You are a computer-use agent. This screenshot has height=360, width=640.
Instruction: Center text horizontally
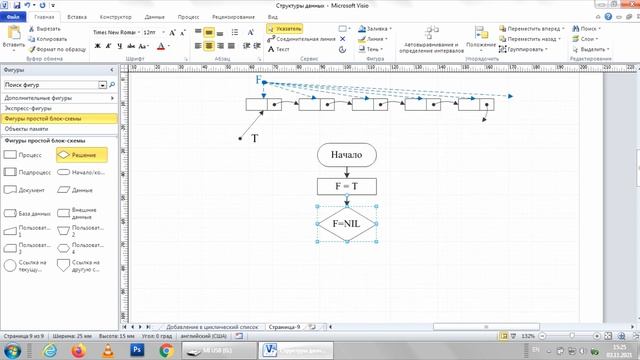[209, 46]
